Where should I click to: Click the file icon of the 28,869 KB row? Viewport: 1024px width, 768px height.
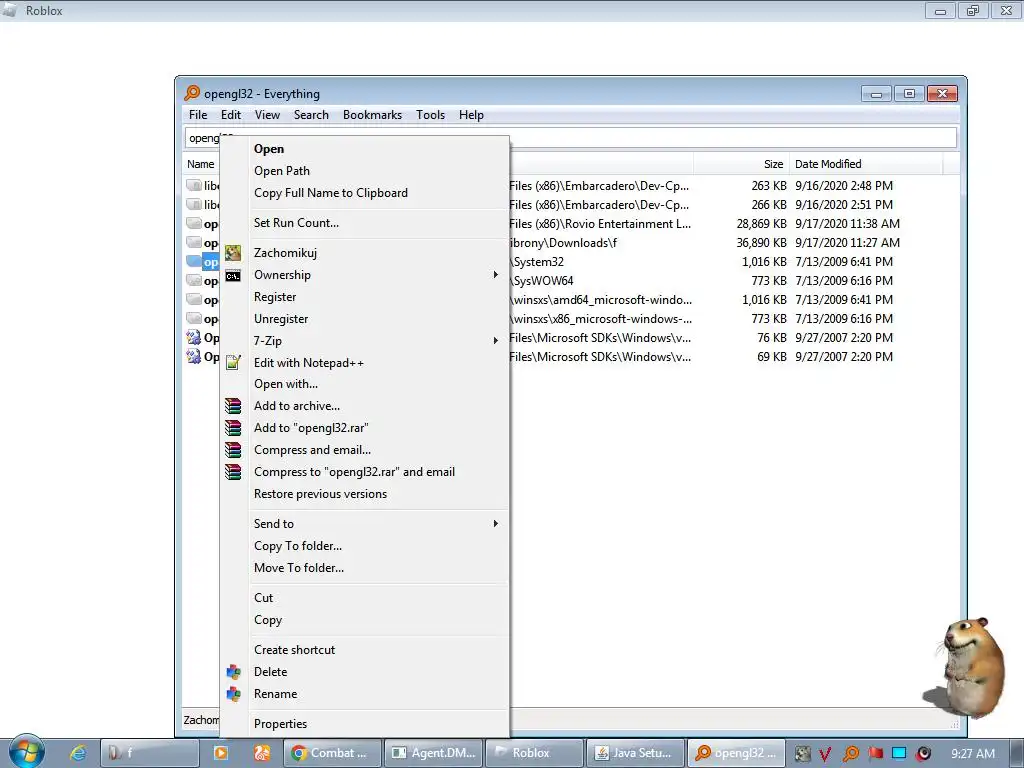point(194,223)
